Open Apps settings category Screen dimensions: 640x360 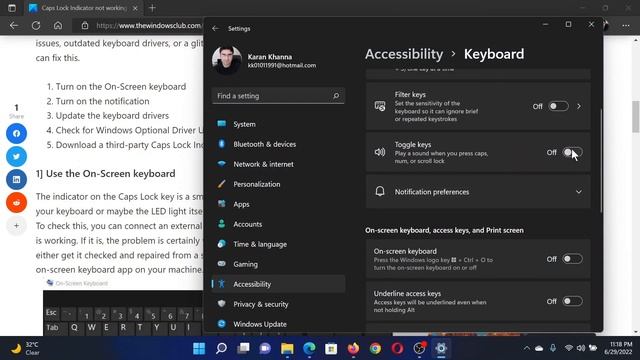278,204
